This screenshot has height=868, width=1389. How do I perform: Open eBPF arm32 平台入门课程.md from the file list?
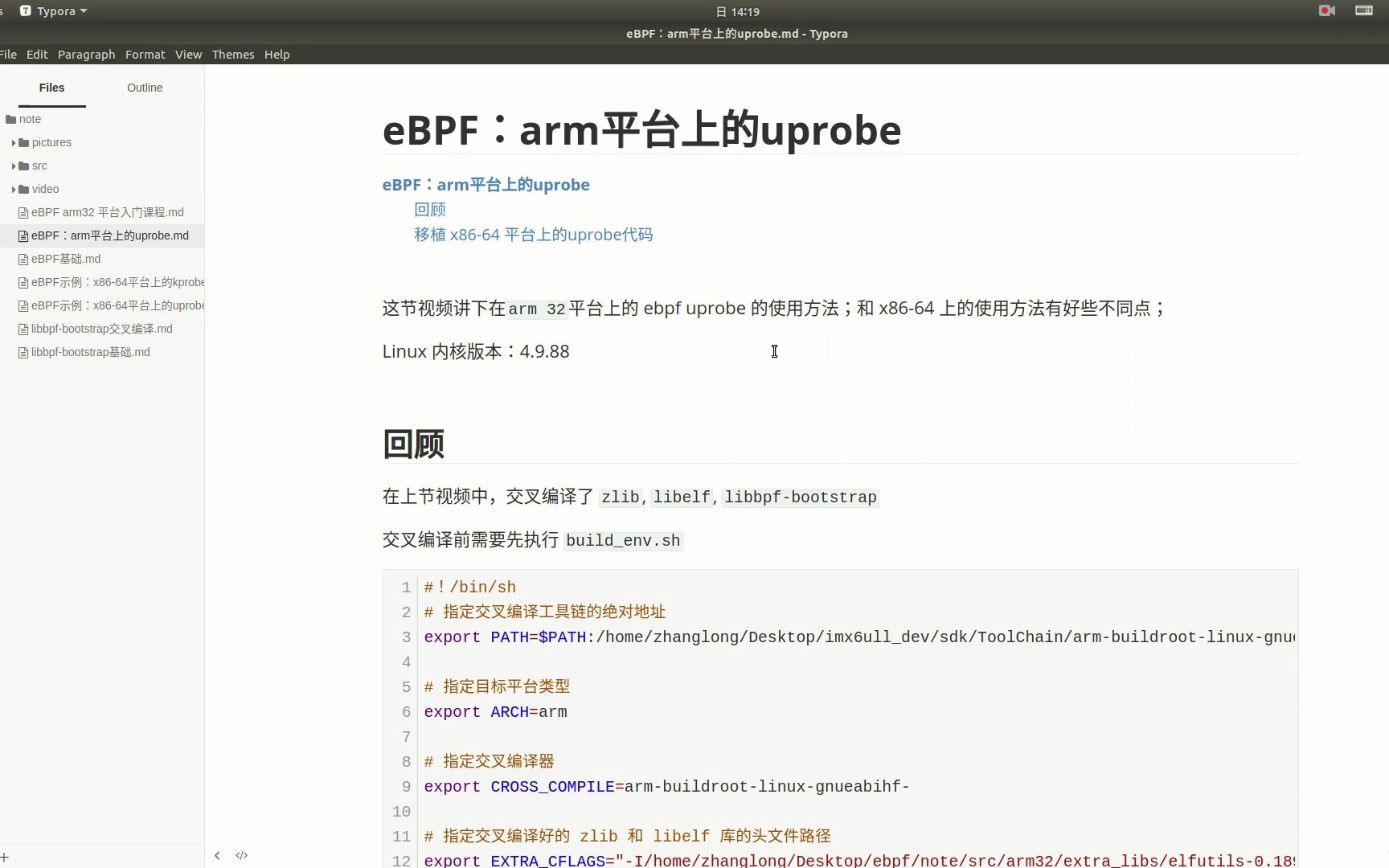[107, 212]
